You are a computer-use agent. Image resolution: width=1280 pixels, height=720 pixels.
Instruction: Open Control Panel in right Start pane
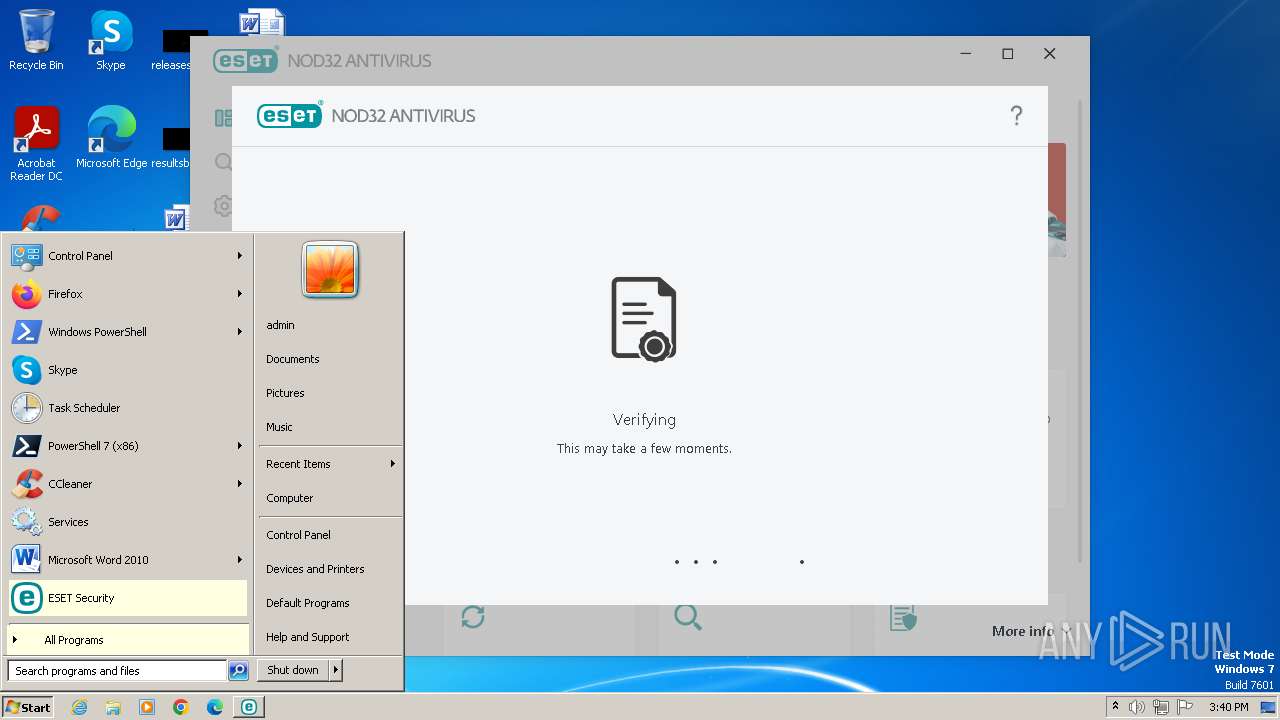click(x=330, y=535)
